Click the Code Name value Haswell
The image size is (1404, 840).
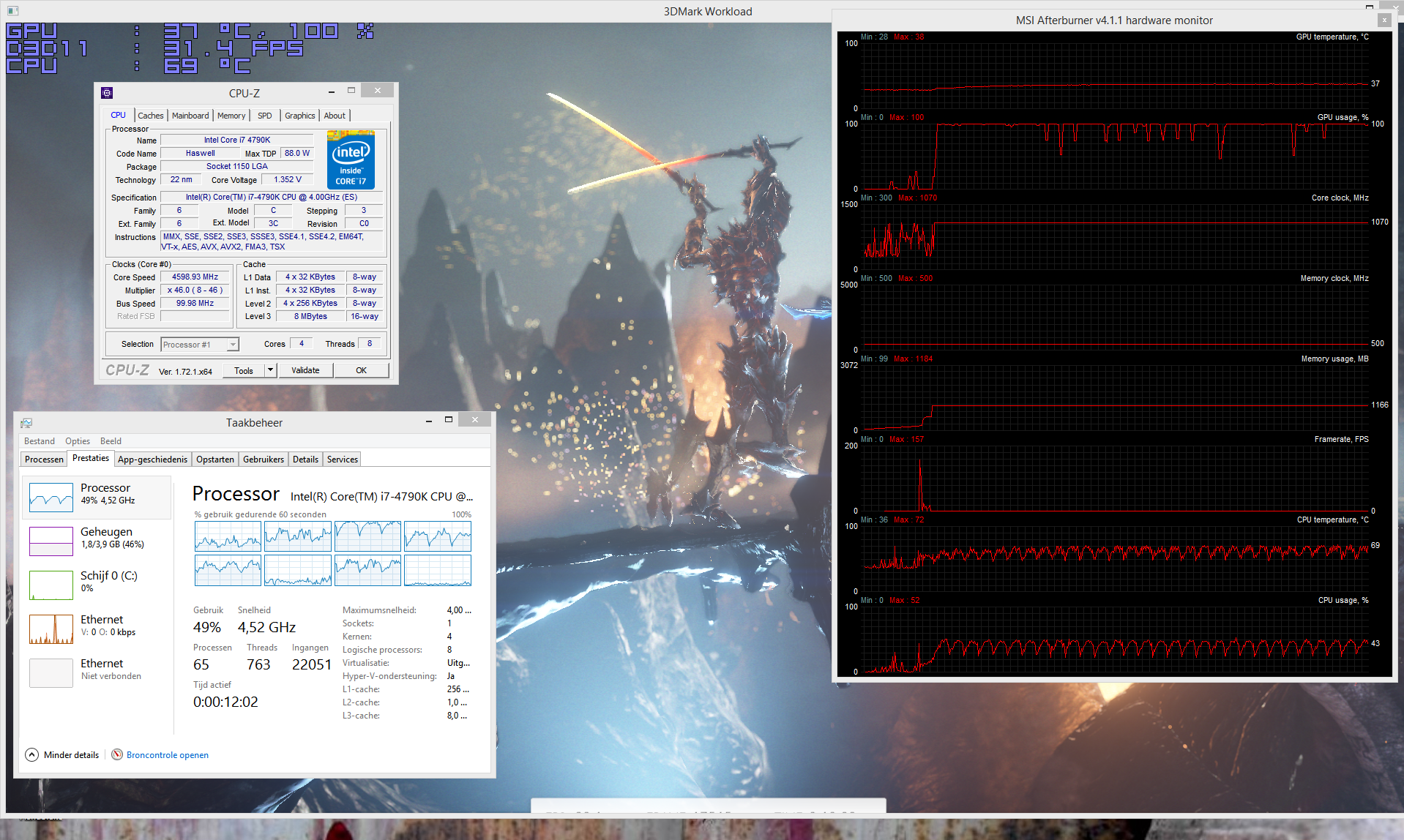(200, 154)
